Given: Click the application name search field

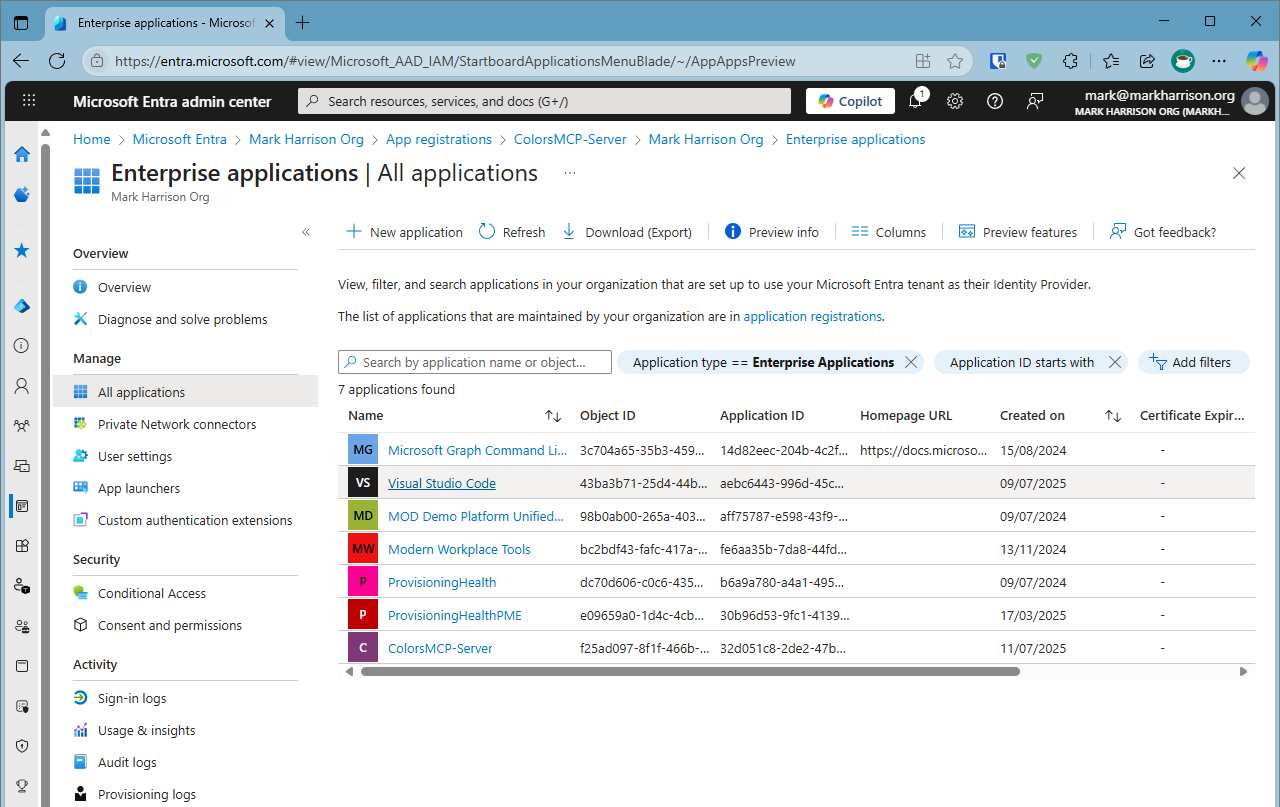Looking at the screenshot, I should pyautogui.click(x=474, y=362).
